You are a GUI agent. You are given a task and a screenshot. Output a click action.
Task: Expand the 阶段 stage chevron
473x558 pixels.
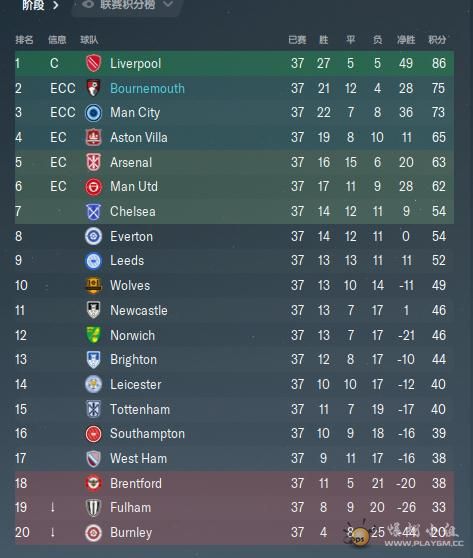[x=56, y=5]
